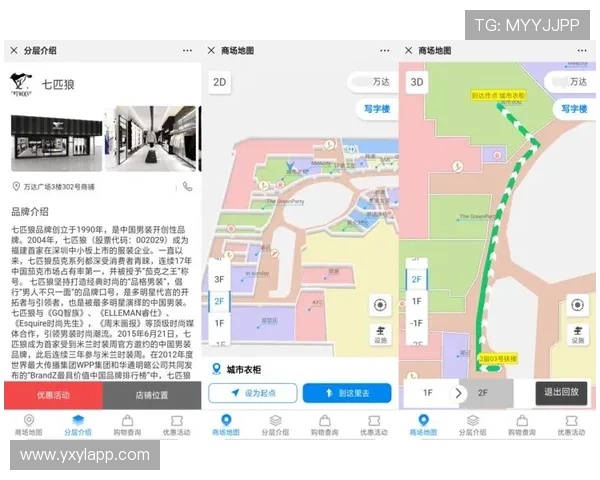Open more options dots on right map screen
The height and width of the screenshot is (480, 600).
click(x=582, y=51)
